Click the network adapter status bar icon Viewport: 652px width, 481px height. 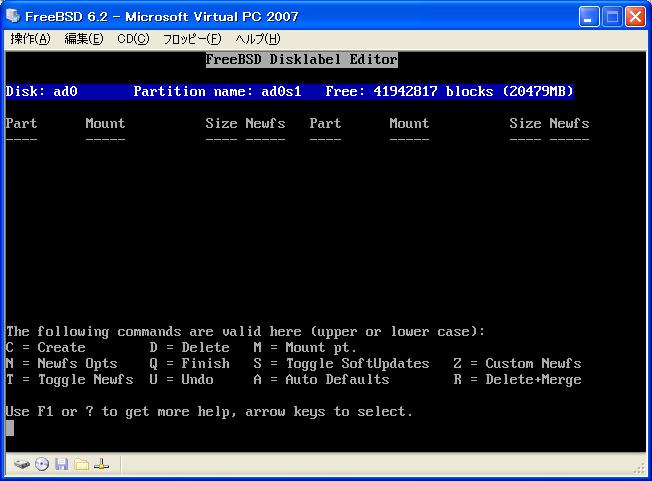point(101,464)
